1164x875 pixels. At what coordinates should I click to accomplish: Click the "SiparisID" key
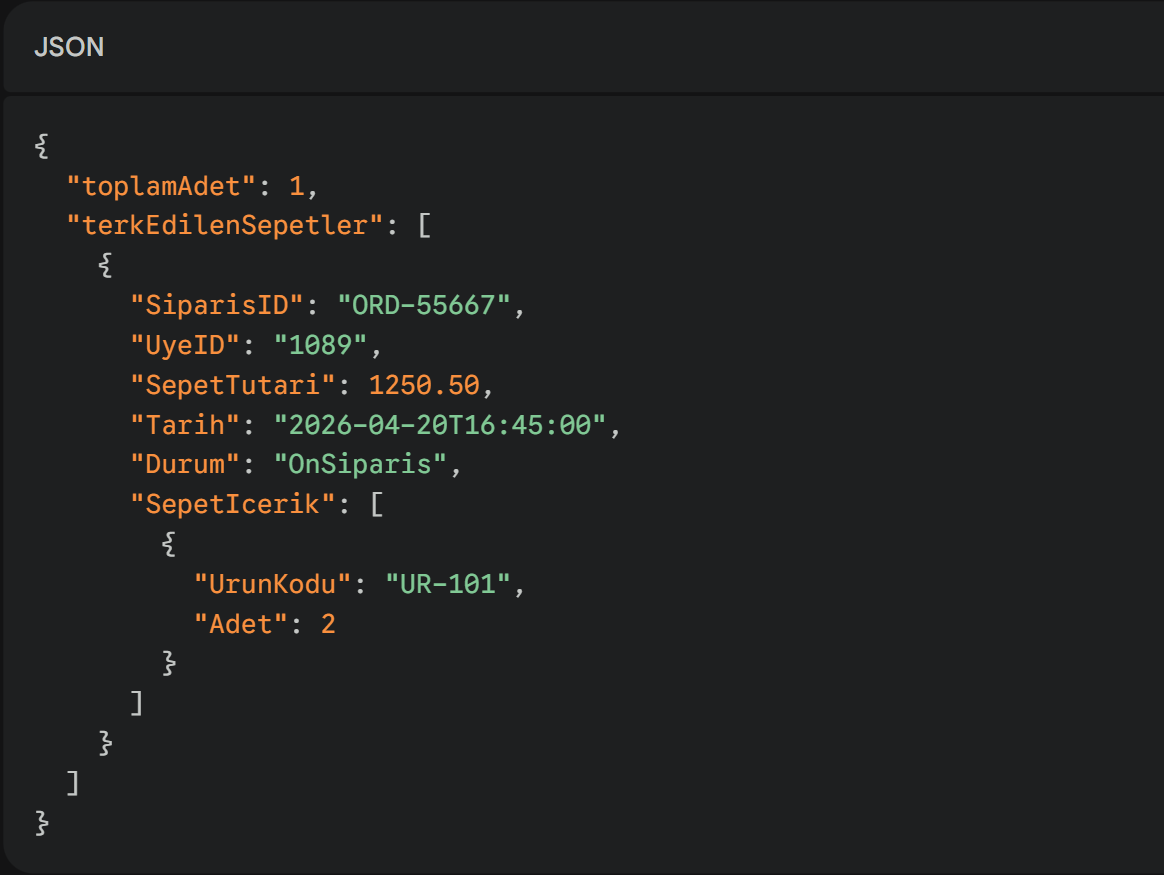coord(217,305)
